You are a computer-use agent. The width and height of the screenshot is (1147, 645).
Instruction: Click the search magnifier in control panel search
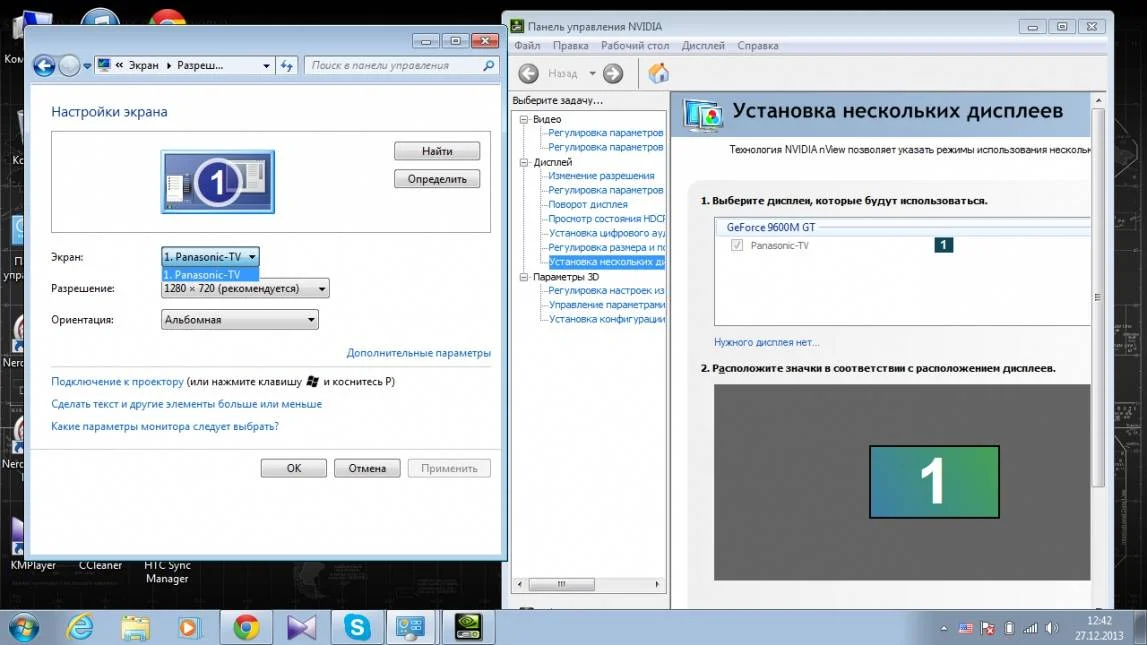coord(488,65)
